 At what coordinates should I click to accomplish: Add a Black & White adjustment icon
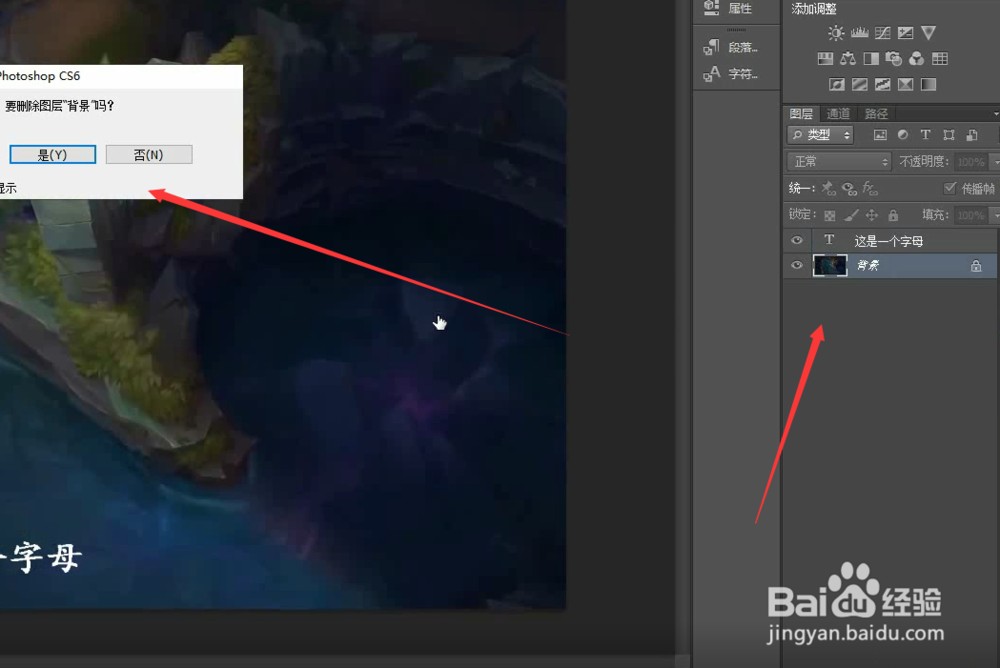coord(871,59)
